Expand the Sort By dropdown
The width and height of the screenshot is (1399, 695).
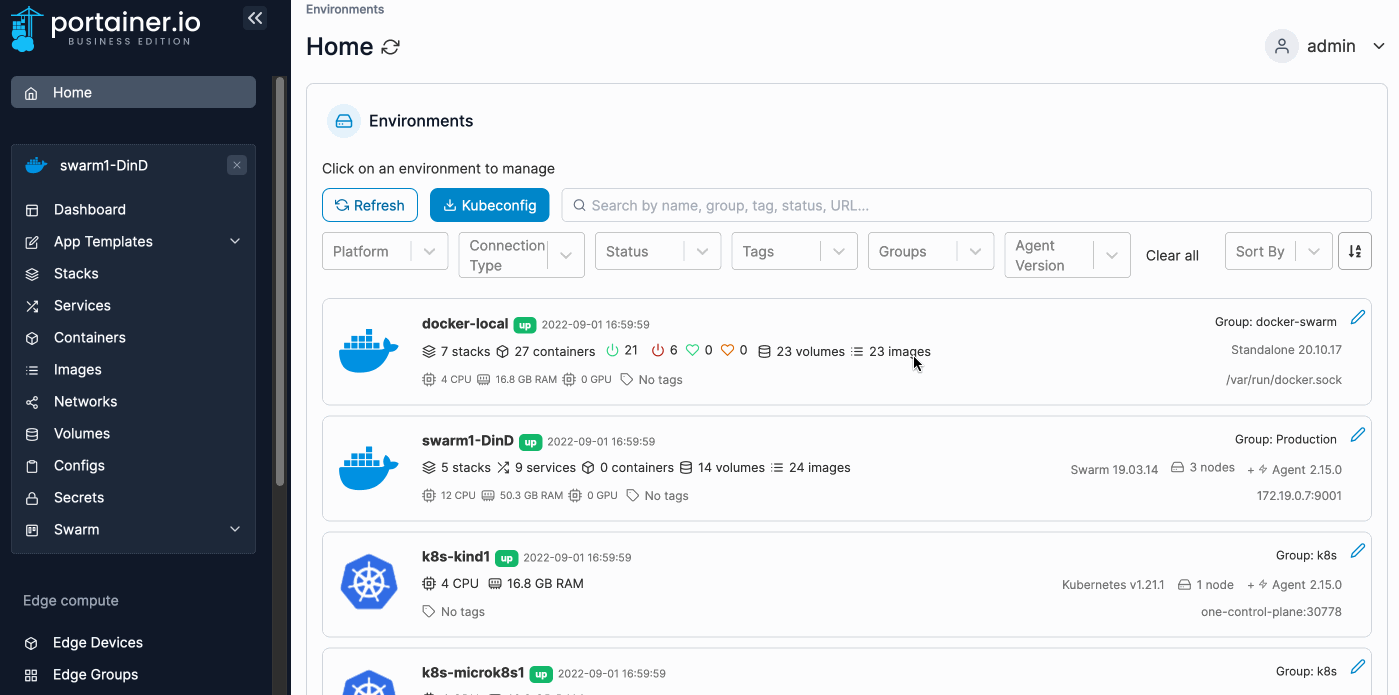tap(1278, 252)
